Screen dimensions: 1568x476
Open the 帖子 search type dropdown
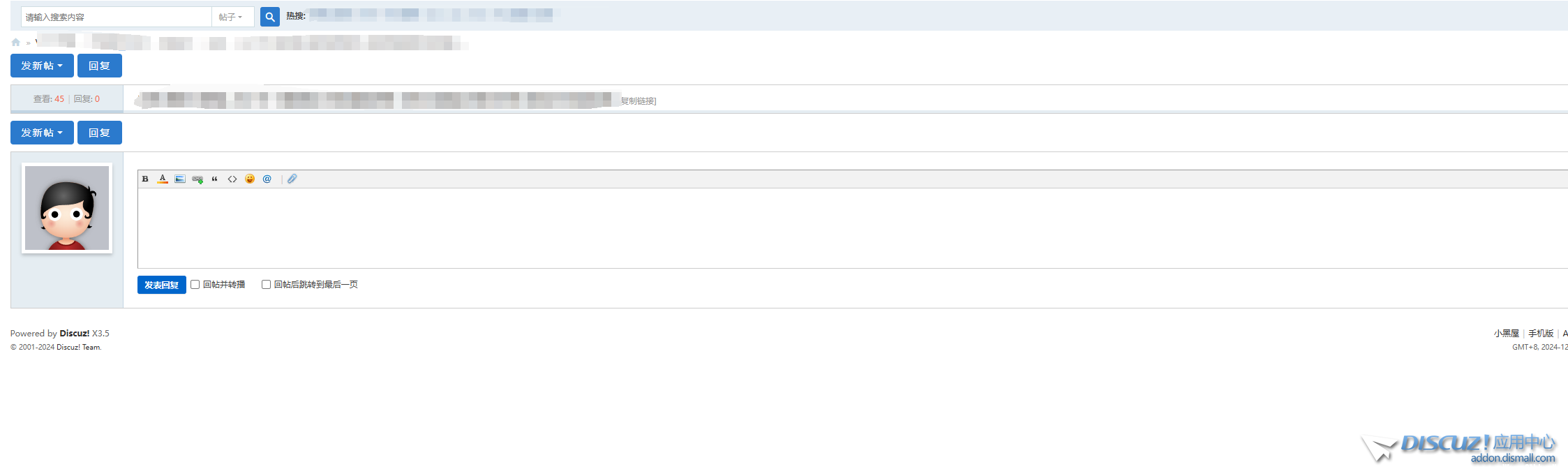232,17
